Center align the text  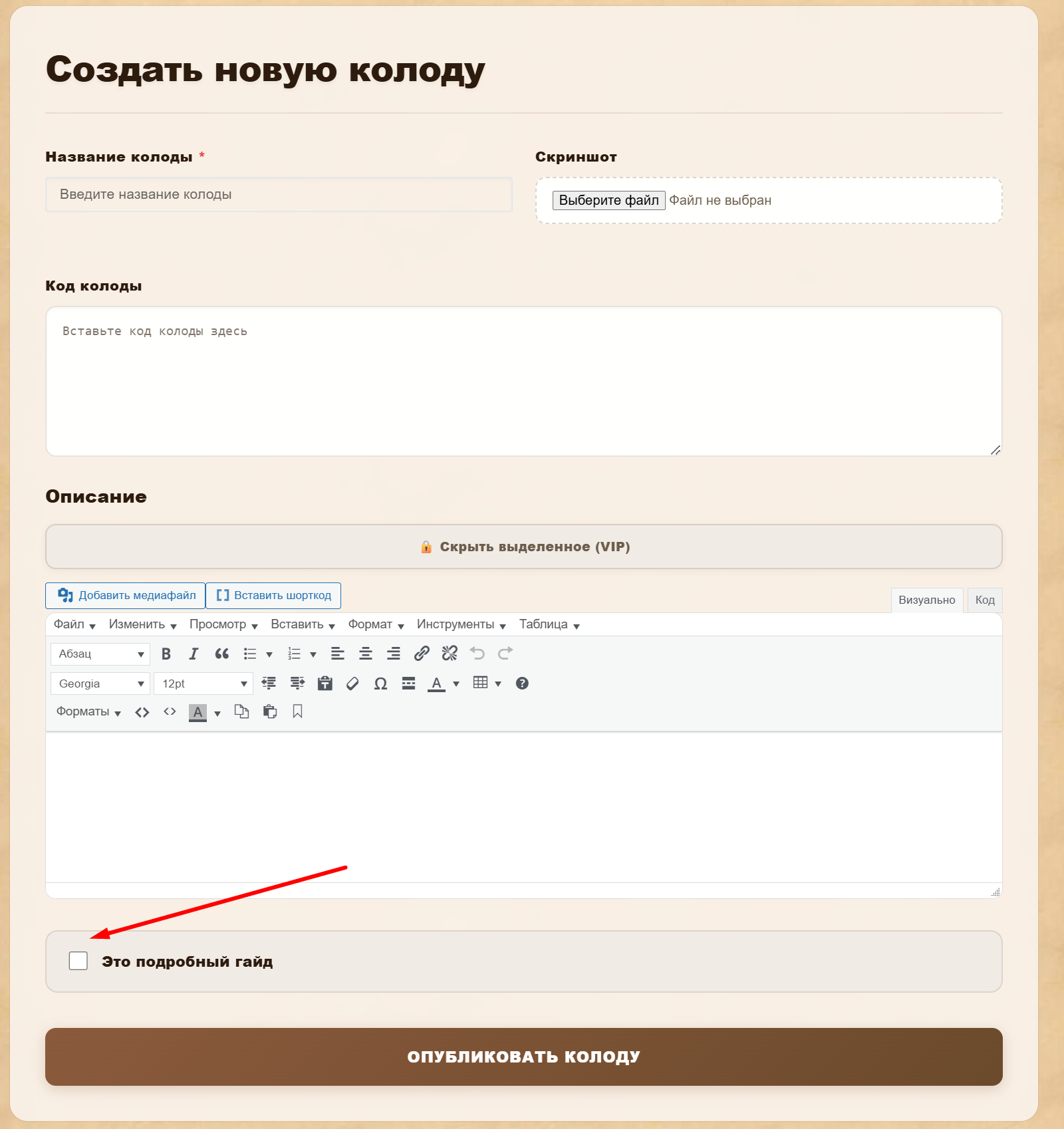366,654
